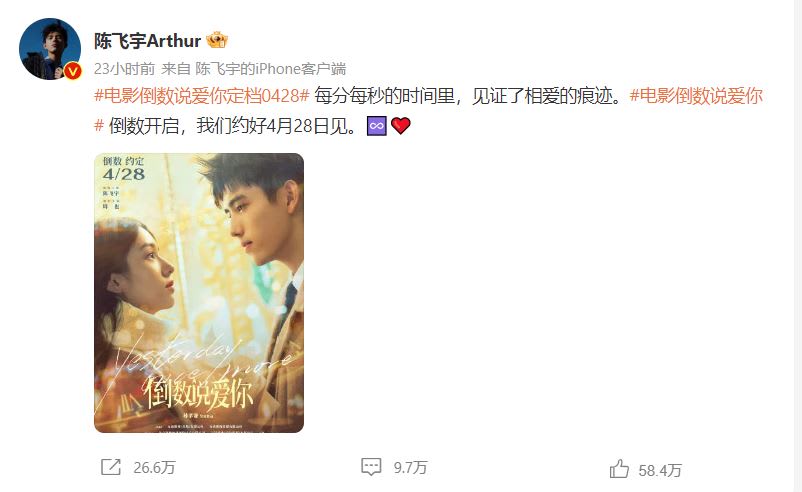Click the sentence 倒数开启，我们约好4月28日见
Screen dimensions: 802x492
click(232, 126)
